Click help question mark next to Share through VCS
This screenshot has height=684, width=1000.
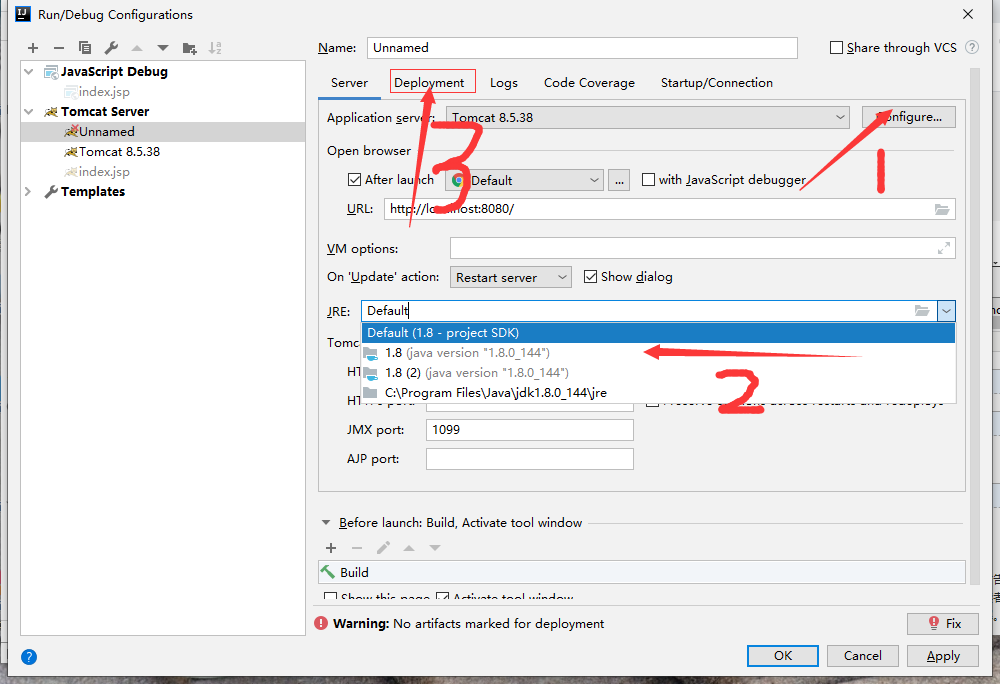[972, 47]
